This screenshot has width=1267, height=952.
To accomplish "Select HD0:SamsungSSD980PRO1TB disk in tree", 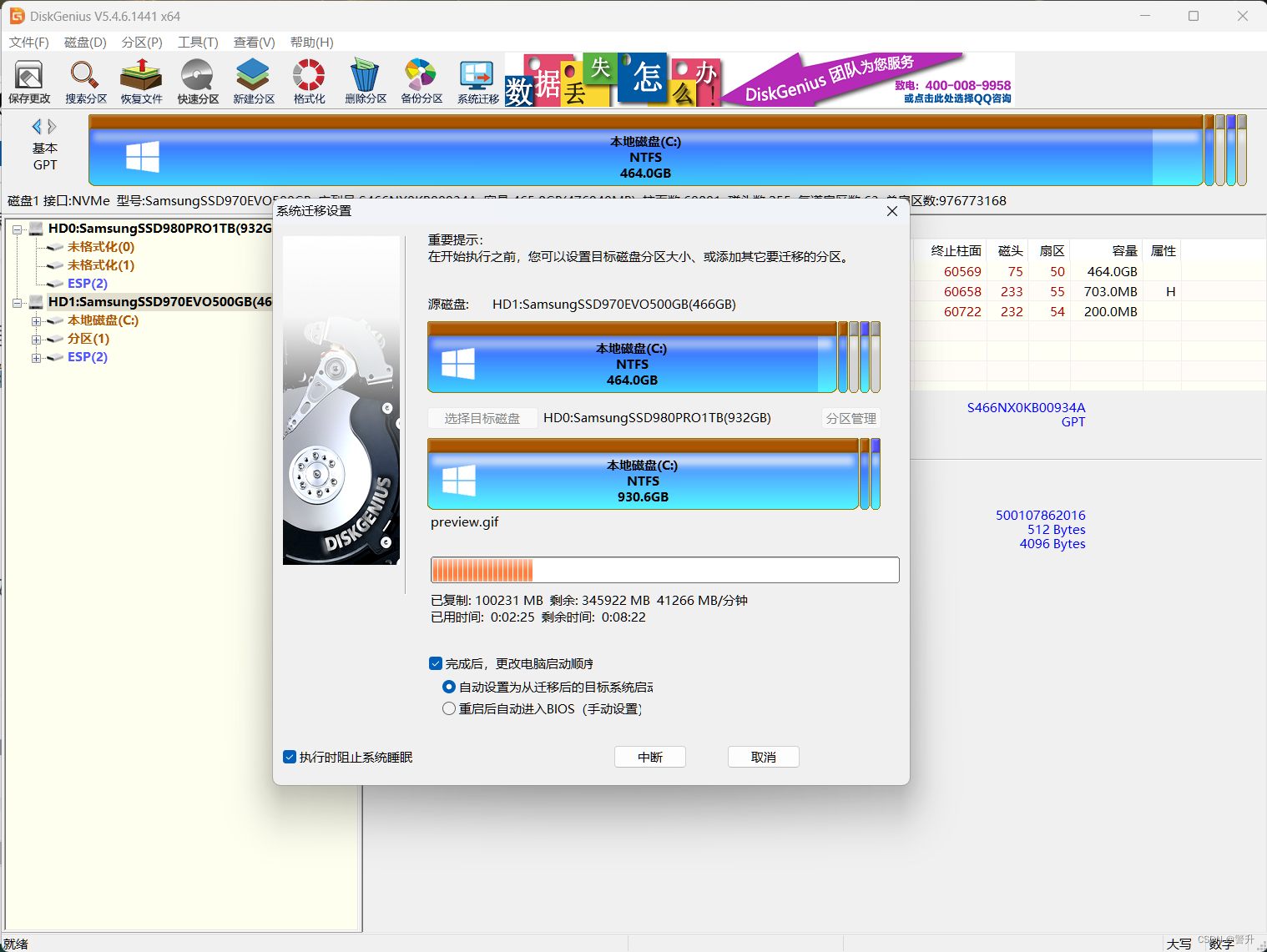I will click(160, 229).
